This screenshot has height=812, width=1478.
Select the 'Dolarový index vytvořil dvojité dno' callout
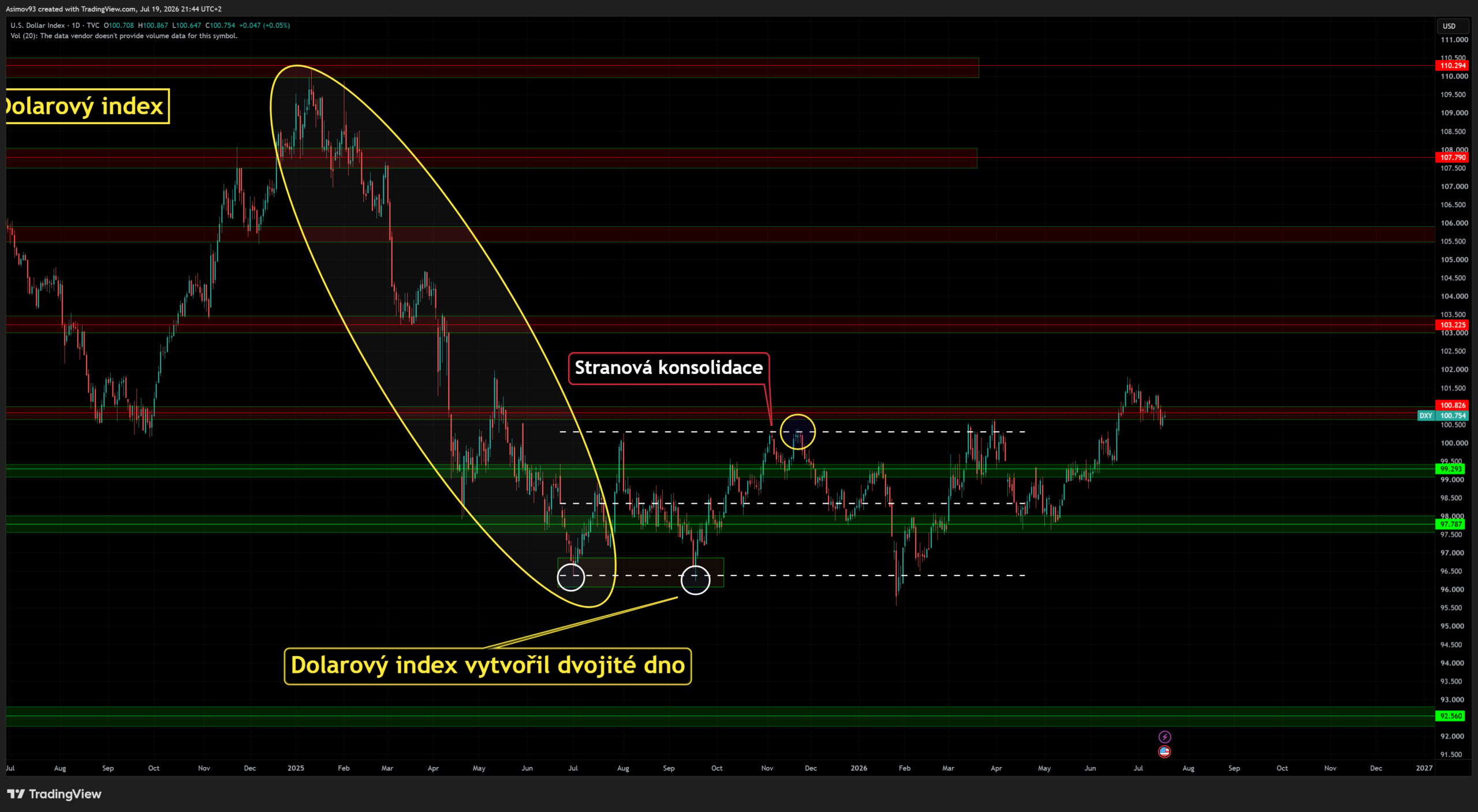click(x=488, y=665)
